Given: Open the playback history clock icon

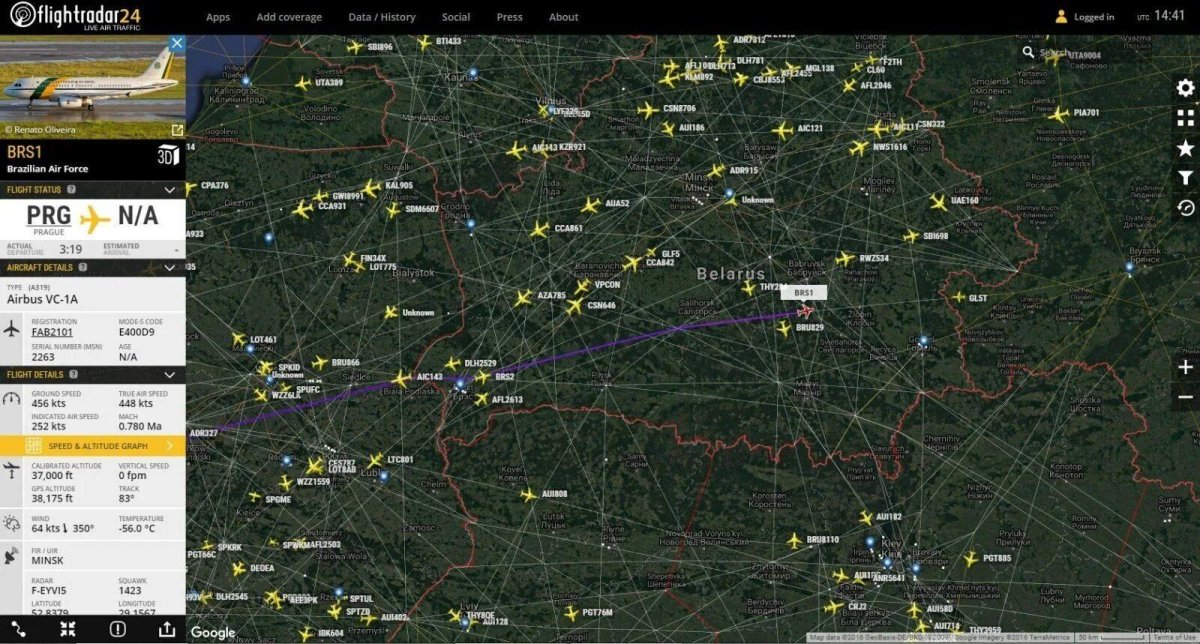Looking at the screenshot, I should pos(1185,208).
